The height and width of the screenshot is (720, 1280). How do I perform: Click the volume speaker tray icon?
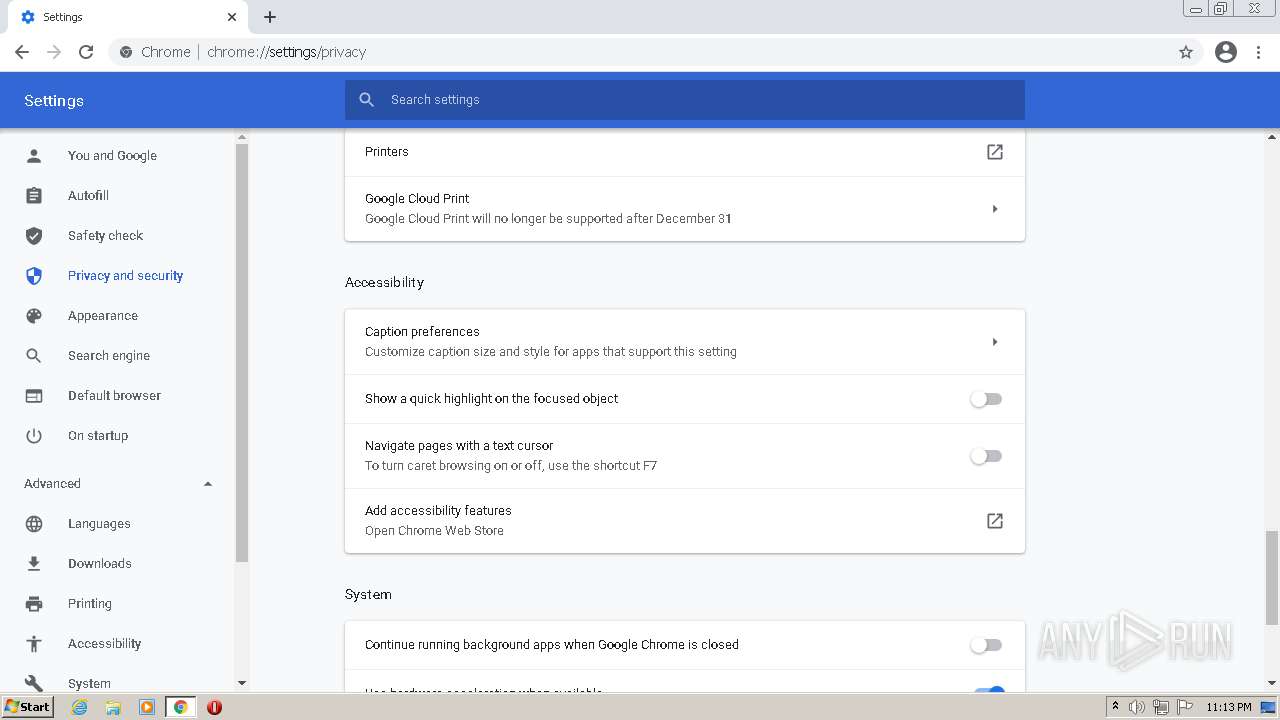coord(1137,707)
